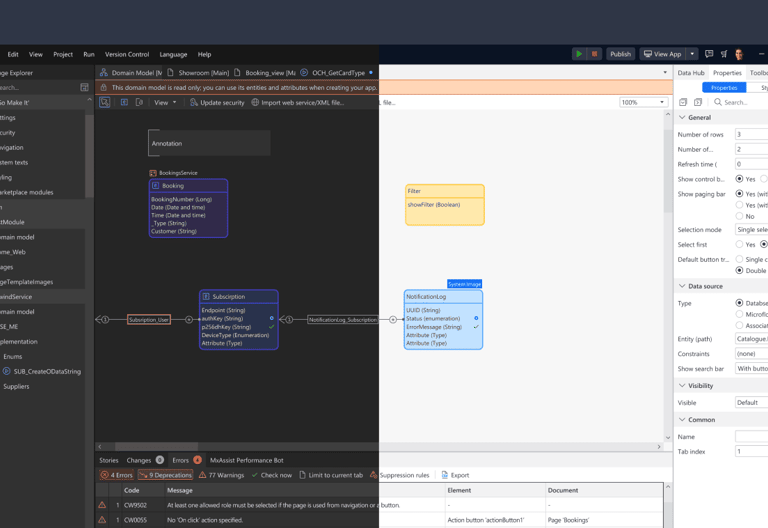The width and height of the screenshot is (768, 528).
Task: Click the Import web service/XML file globe icon
Action: coord(255,102)
